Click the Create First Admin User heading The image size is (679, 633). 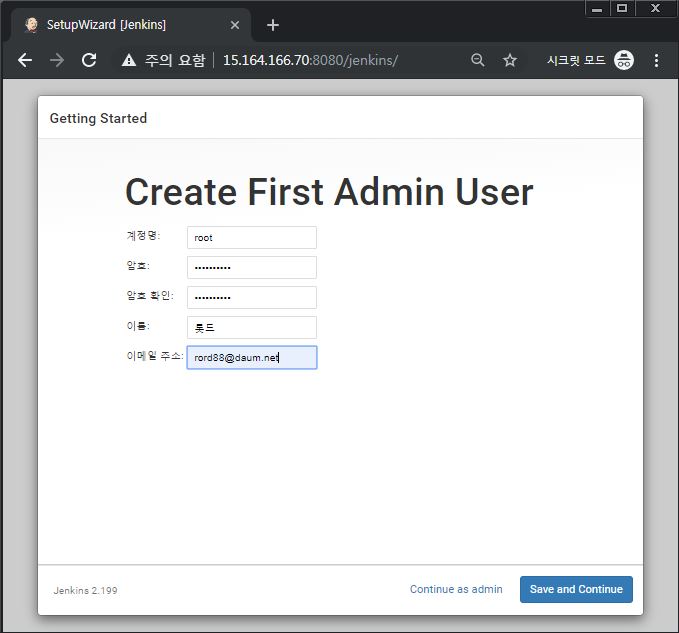[x=329, y=192]
